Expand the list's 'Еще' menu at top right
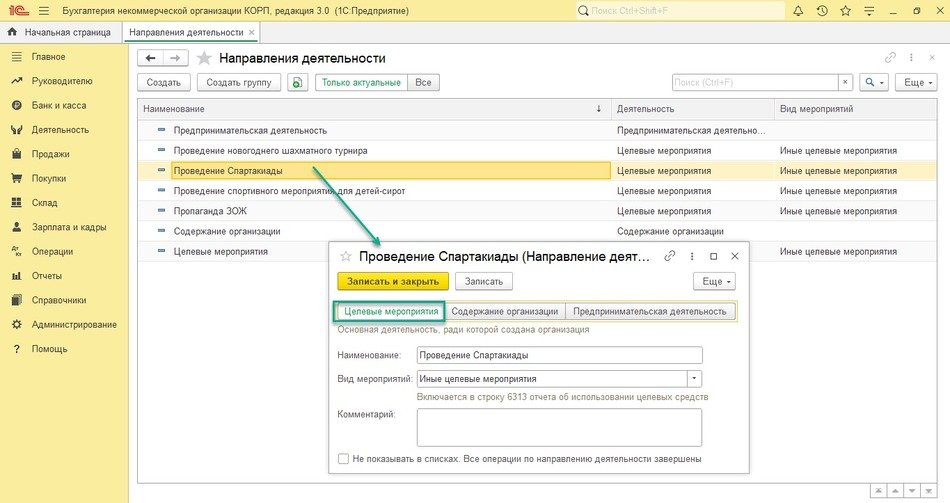 (917, 83)
